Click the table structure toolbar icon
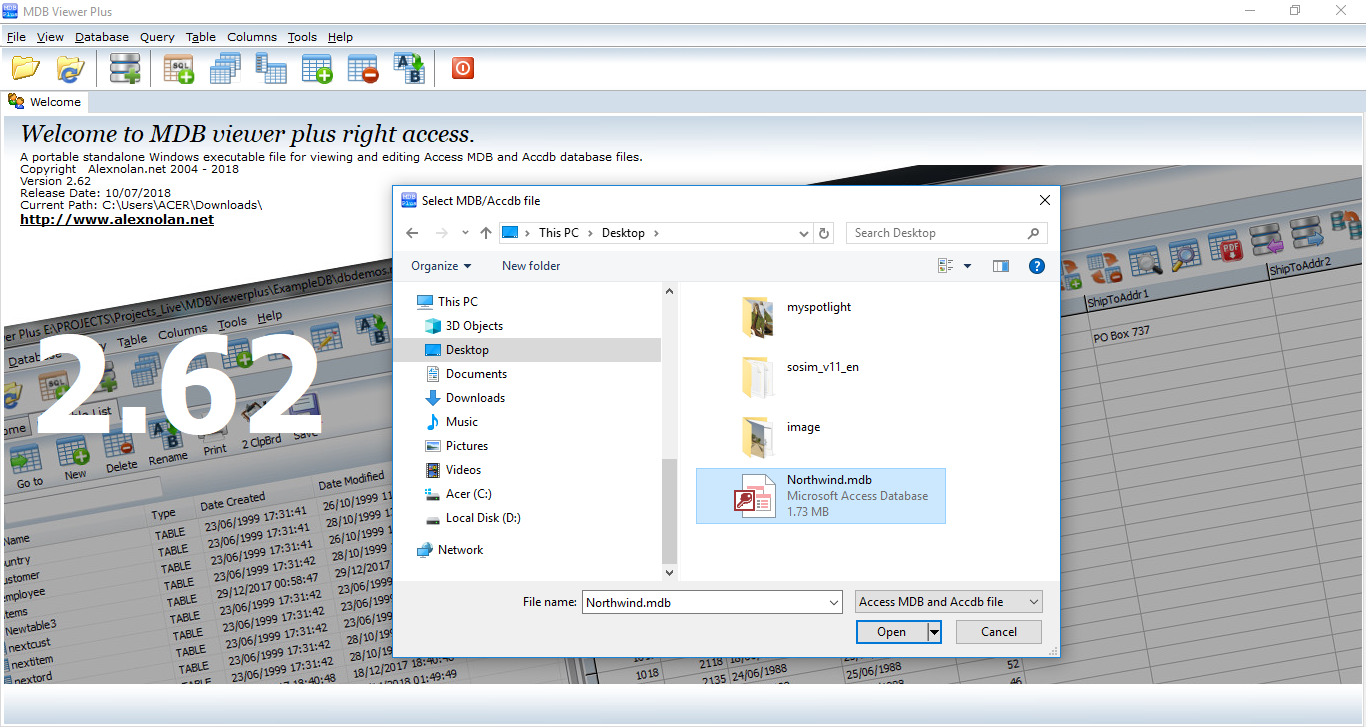Image resolution: width=1366 pixels, height=727 pixels. tap(271, 68)
